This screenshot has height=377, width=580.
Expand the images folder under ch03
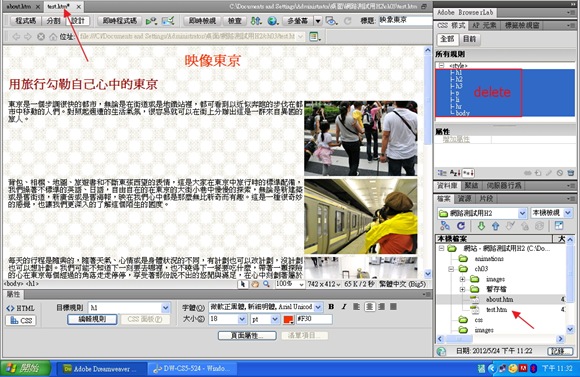[x=462, y=279]
